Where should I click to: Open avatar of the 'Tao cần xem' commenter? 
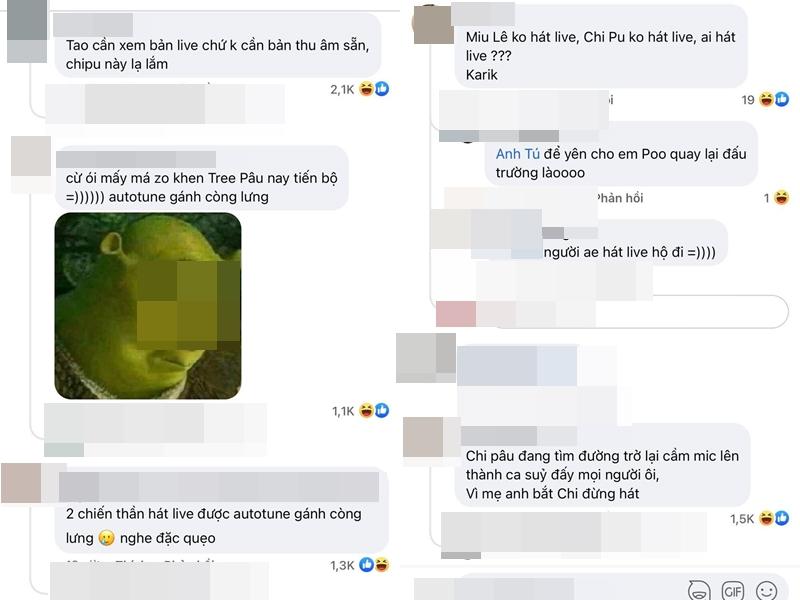pyautogui.click(x=27, y=32)
